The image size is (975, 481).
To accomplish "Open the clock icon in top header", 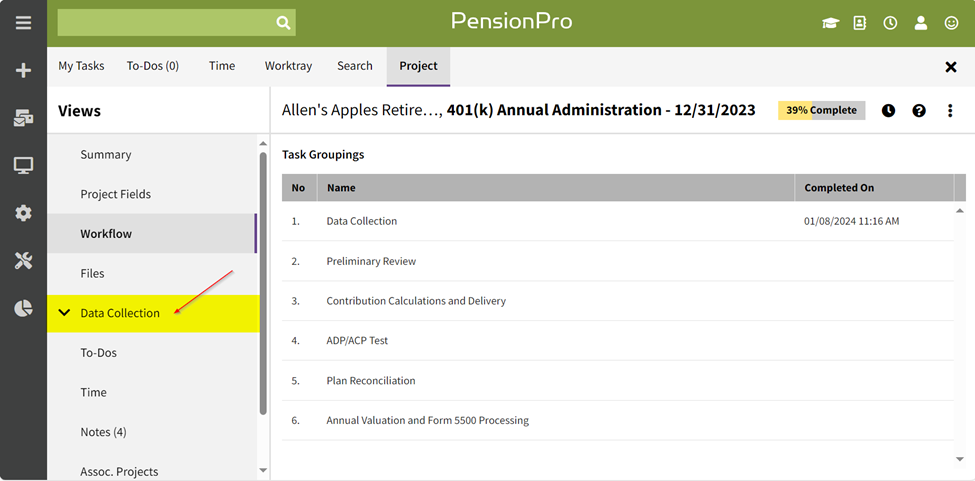I will (890, 23).
